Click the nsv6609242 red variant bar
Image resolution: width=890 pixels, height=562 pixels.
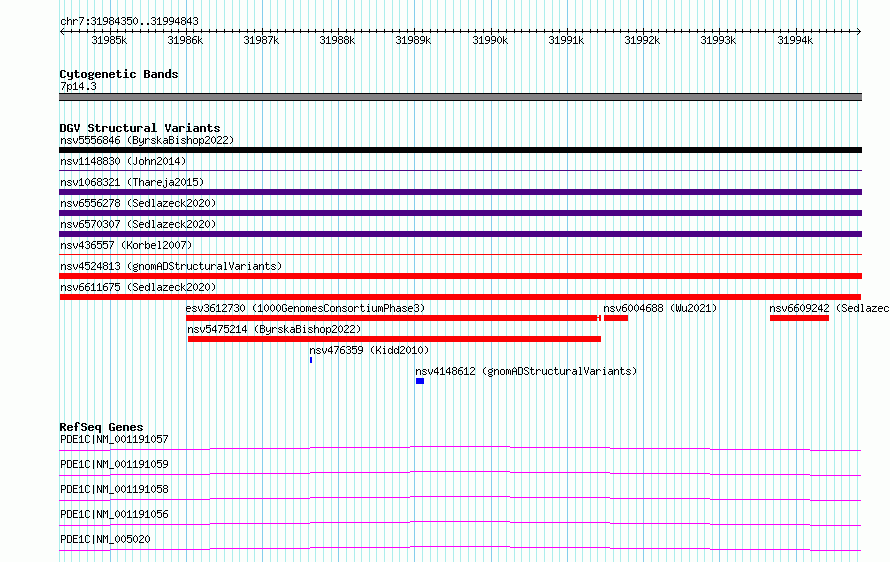(799, 318)
